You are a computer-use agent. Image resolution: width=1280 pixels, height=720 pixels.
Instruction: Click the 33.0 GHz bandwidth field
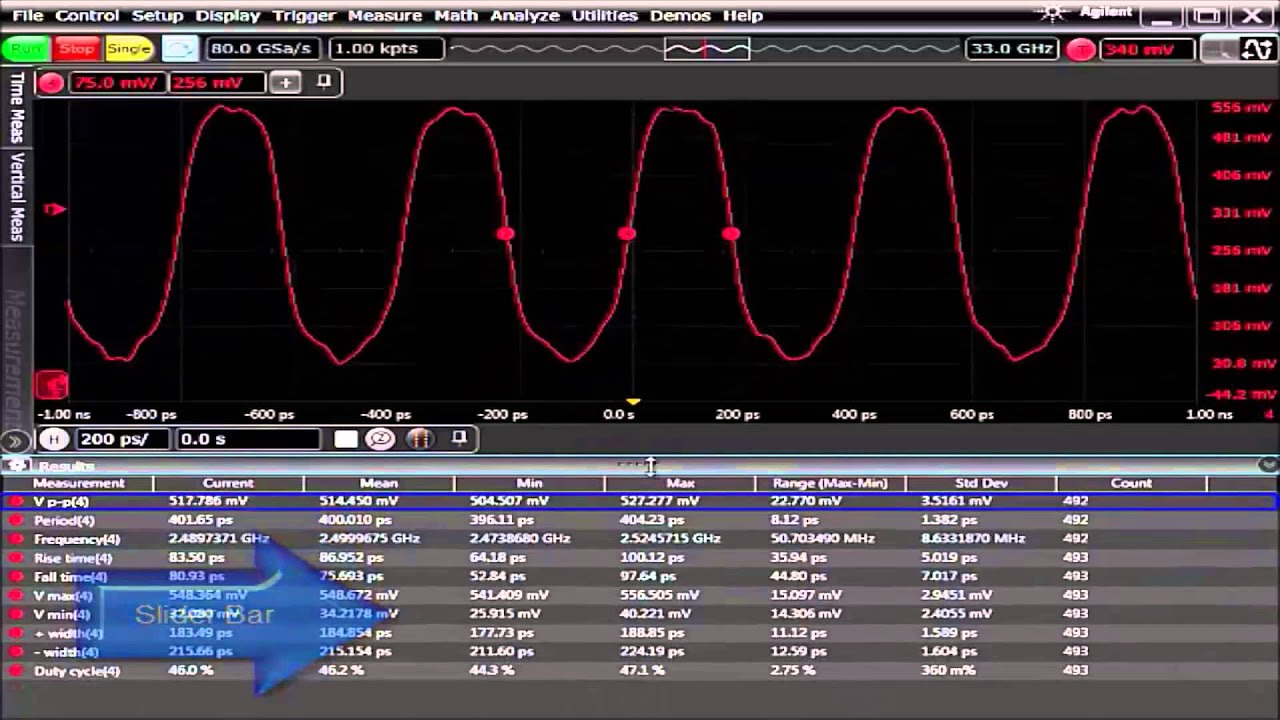click(1011, 49)
